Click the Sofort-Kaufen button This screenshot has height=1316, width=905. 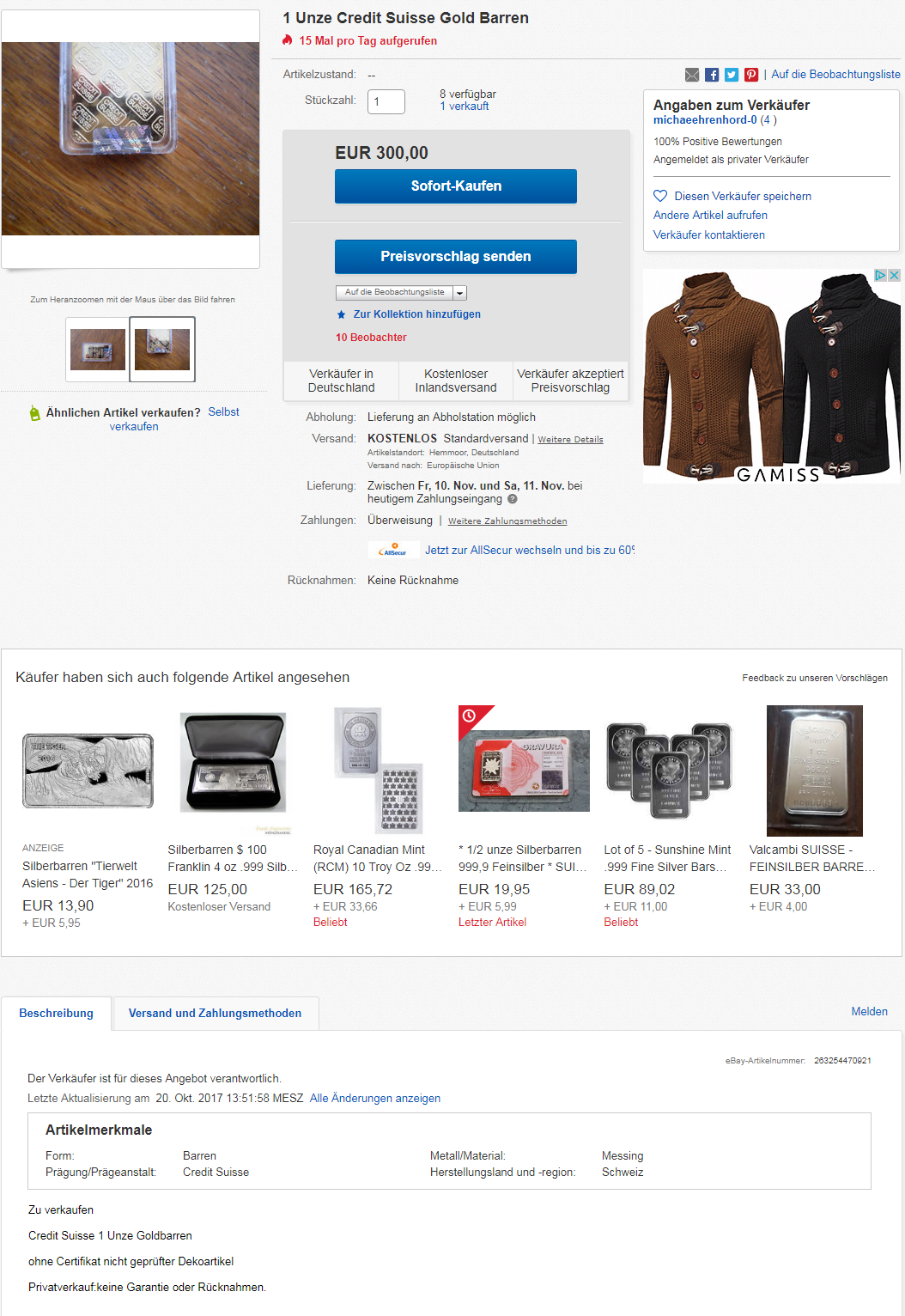click(x=456, y=186)
